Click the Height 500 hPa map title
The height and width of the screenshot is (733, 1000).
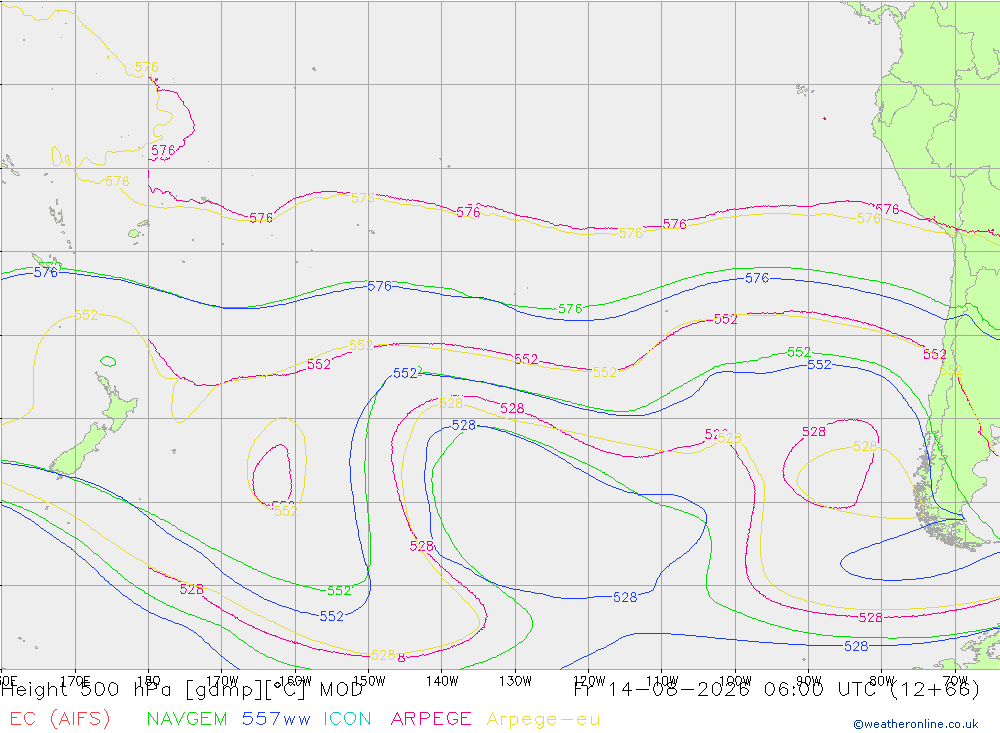[x=182, y=690]
